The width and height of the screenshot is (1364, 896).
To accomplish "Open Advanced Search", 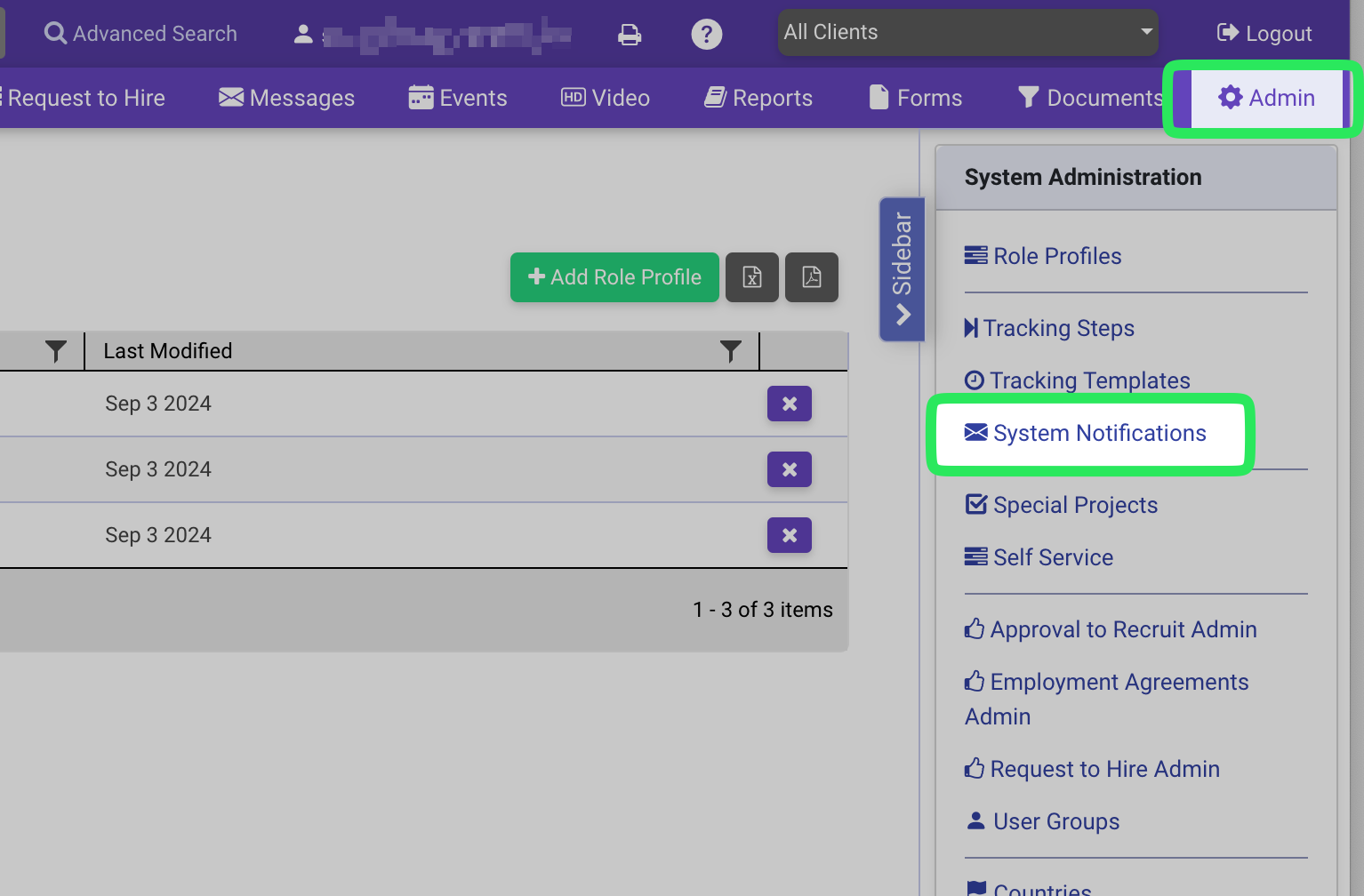I will coord(141,34).
